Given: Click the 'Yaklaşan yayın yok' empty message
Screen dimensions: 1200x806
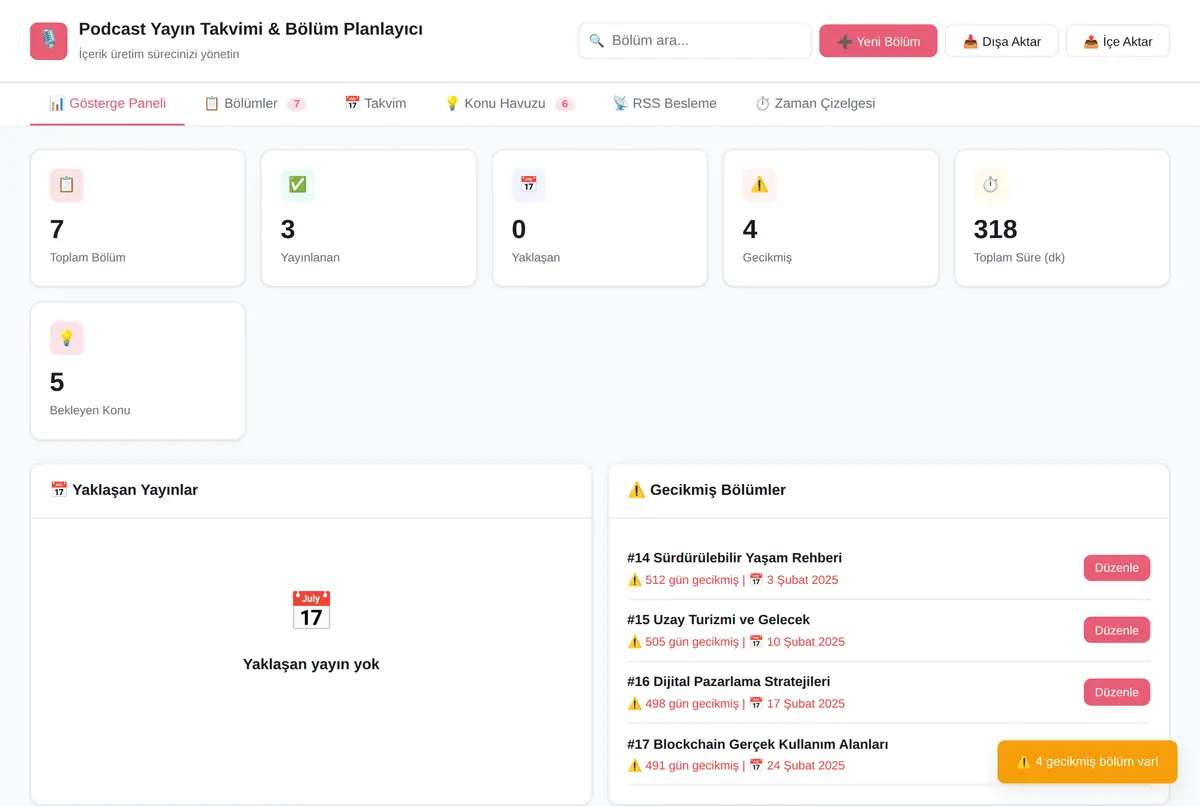Looking at the screenshot, I should coord(311,664).
